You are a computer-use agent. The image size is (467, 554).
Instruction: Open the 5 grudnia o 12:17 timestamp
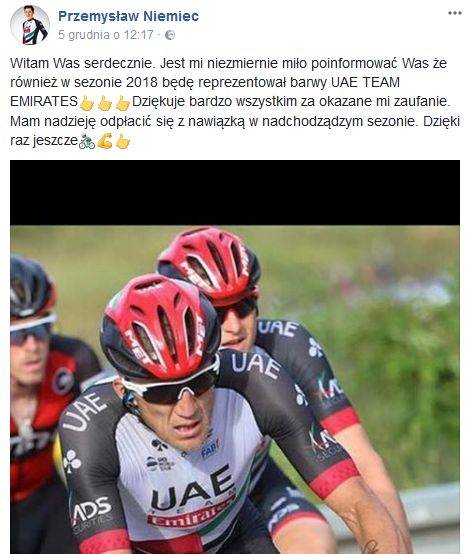click(x=106, y=35)
